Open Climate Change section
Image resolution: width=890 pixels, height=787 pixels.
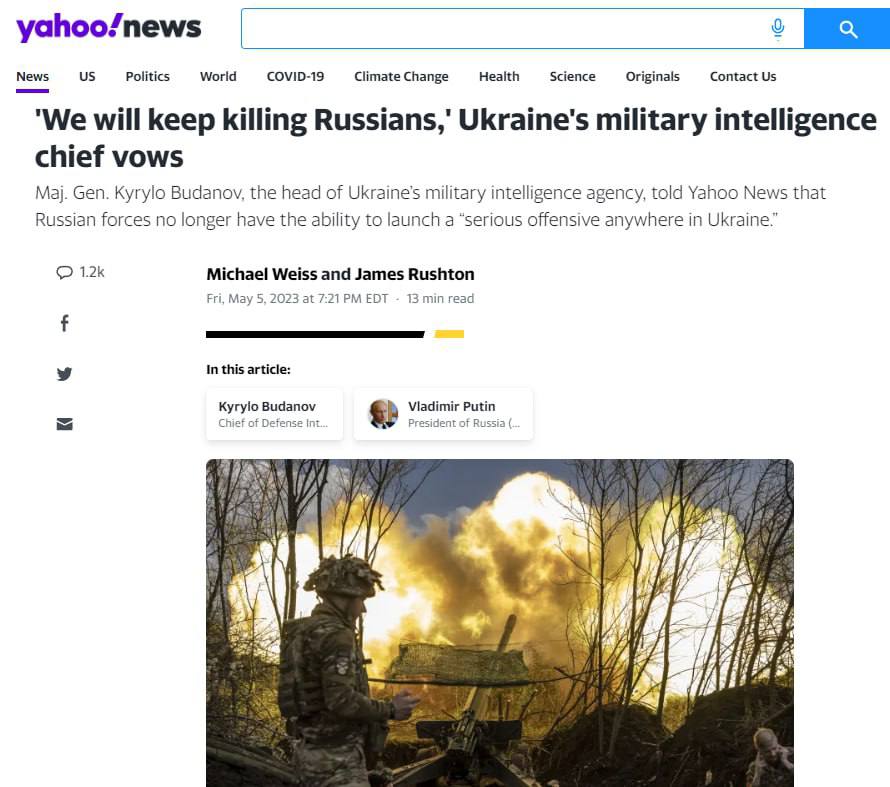(401, 77)
